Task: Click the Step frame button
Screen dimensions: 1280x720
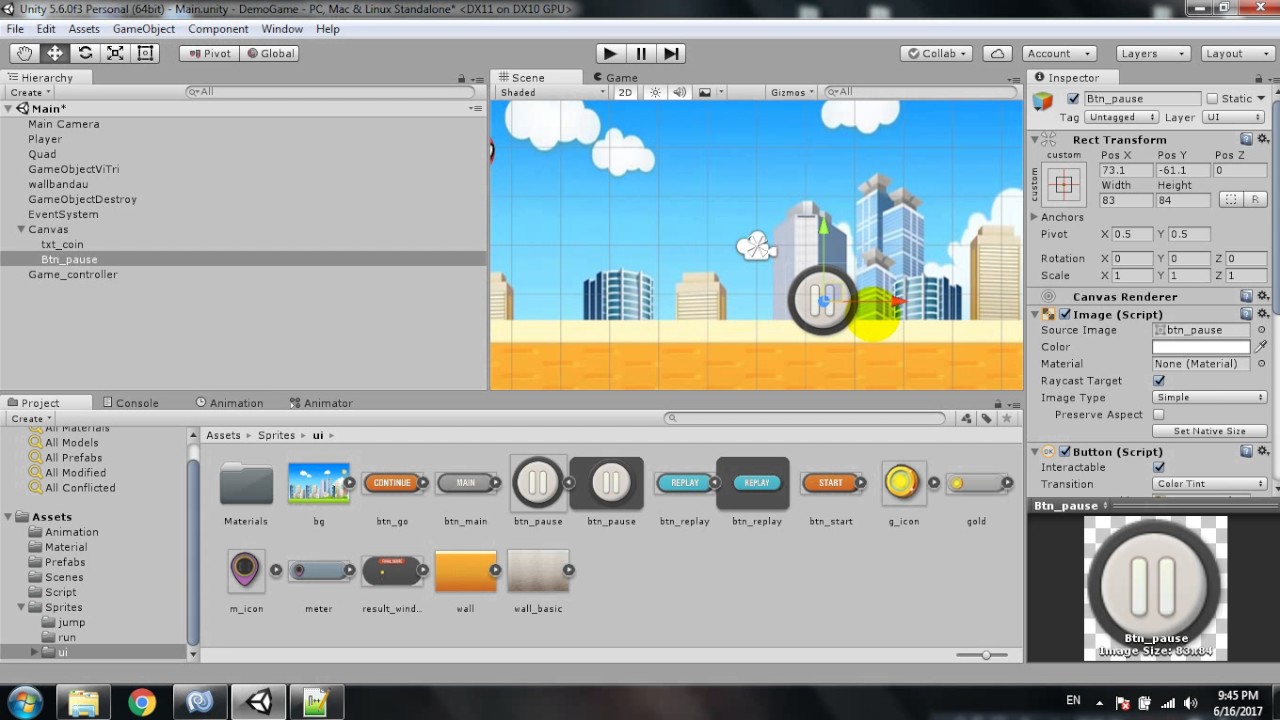Action: pyautogui.click(x=672, y=53)
